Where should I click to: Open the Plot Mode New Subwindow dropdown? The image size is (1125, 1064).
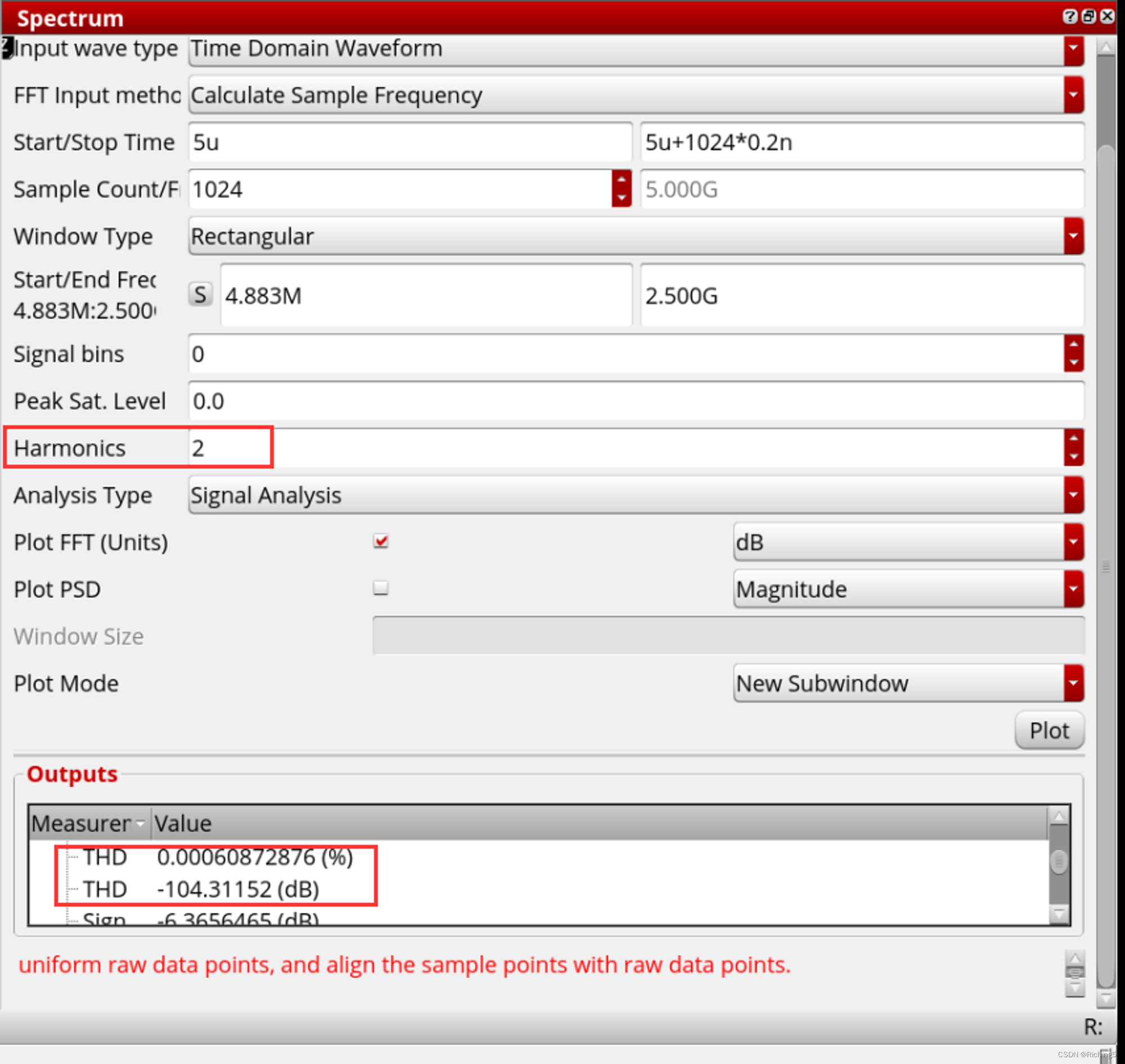click(x=908, y=683)
